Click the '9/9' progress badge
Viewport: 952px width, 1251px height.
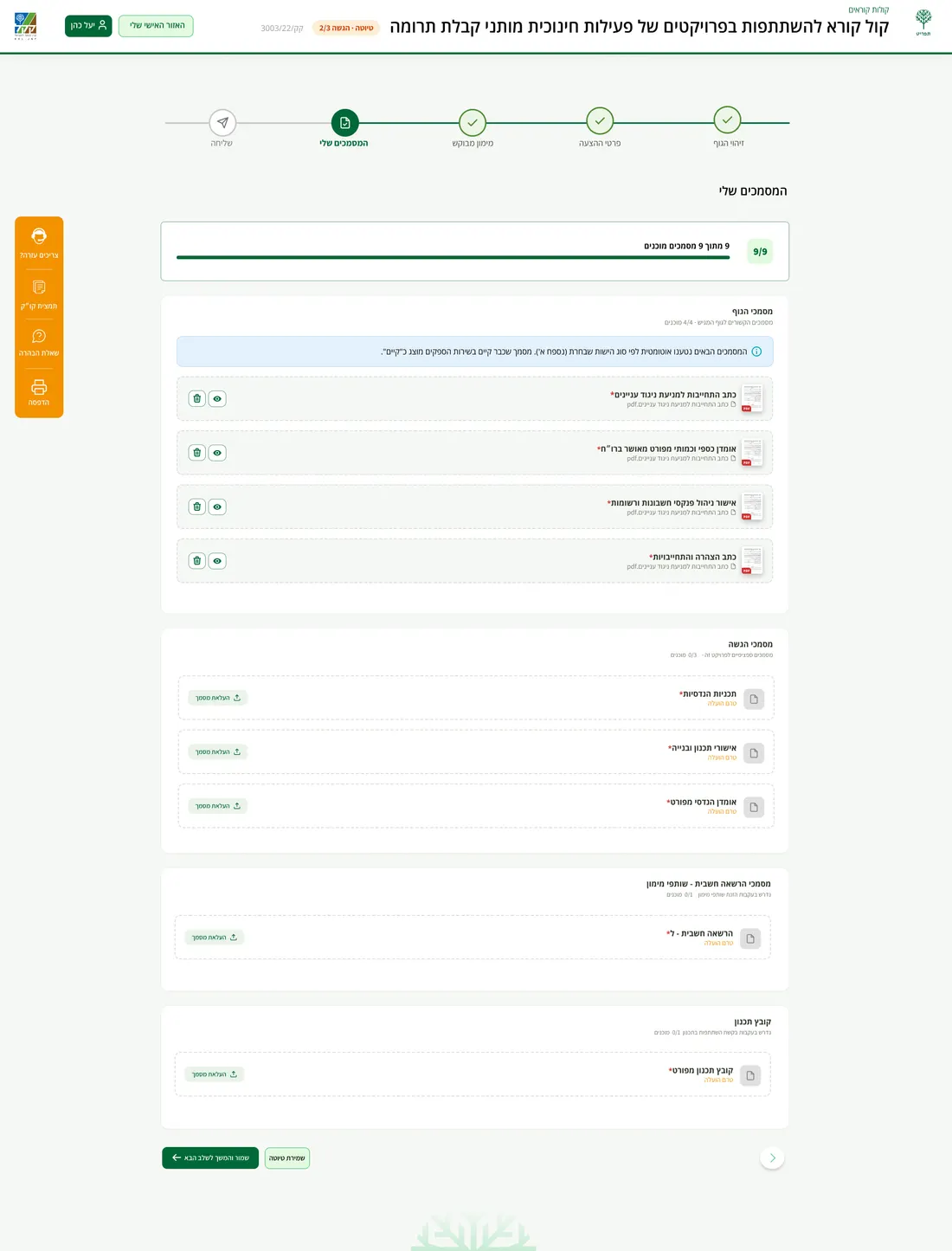click(760, 252)
